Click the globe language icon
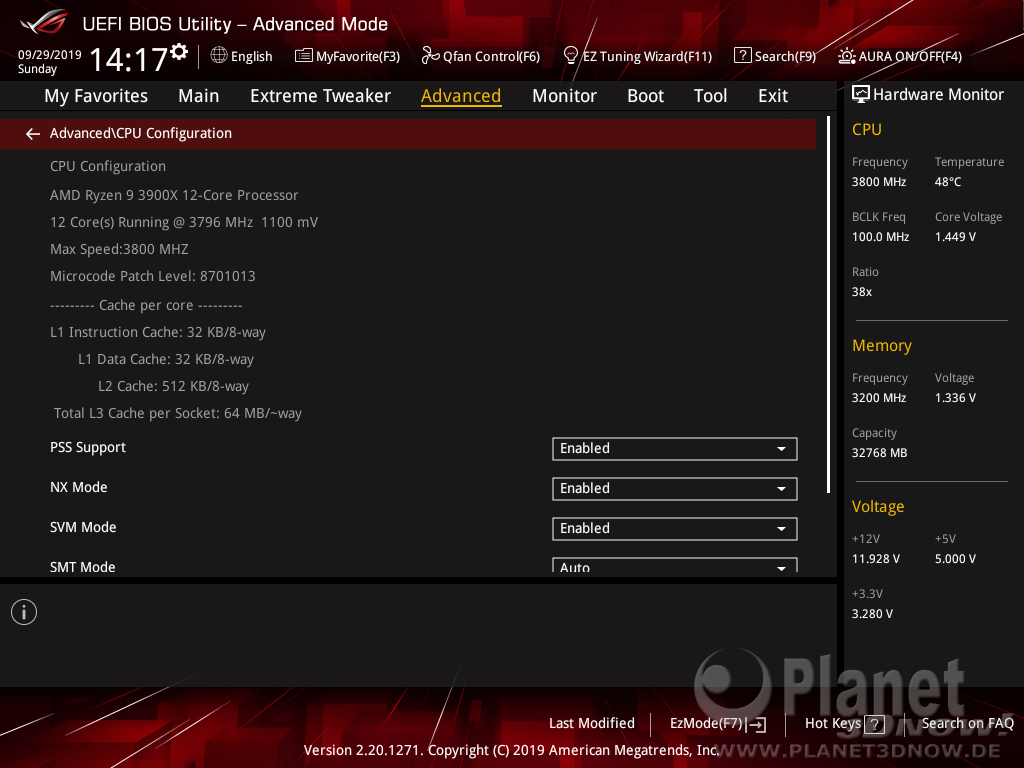 [219, 56]
